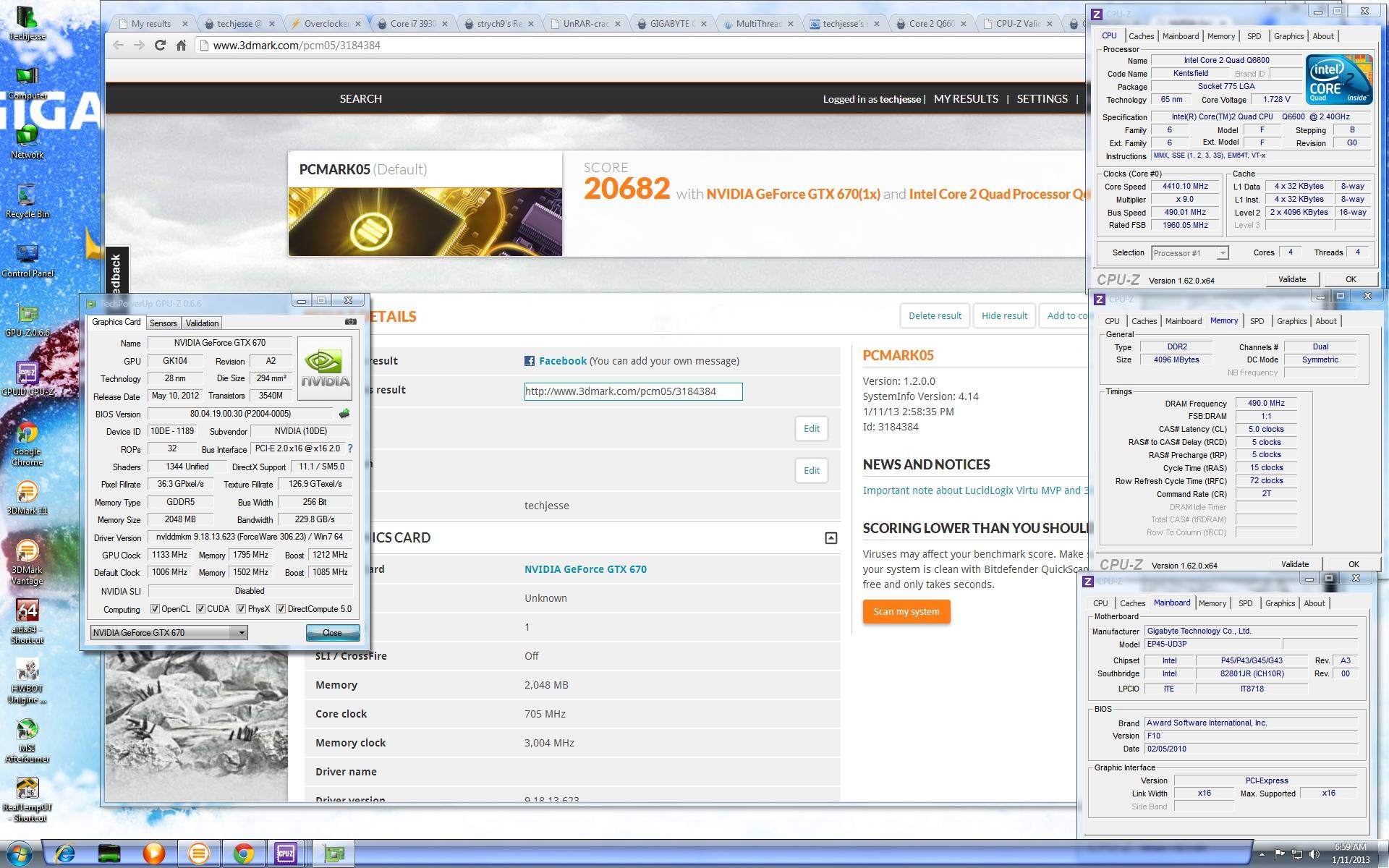Viewport: 1389px width, 868px height.
Task: Open the Computer desktop icon
Action: (27, 82)
